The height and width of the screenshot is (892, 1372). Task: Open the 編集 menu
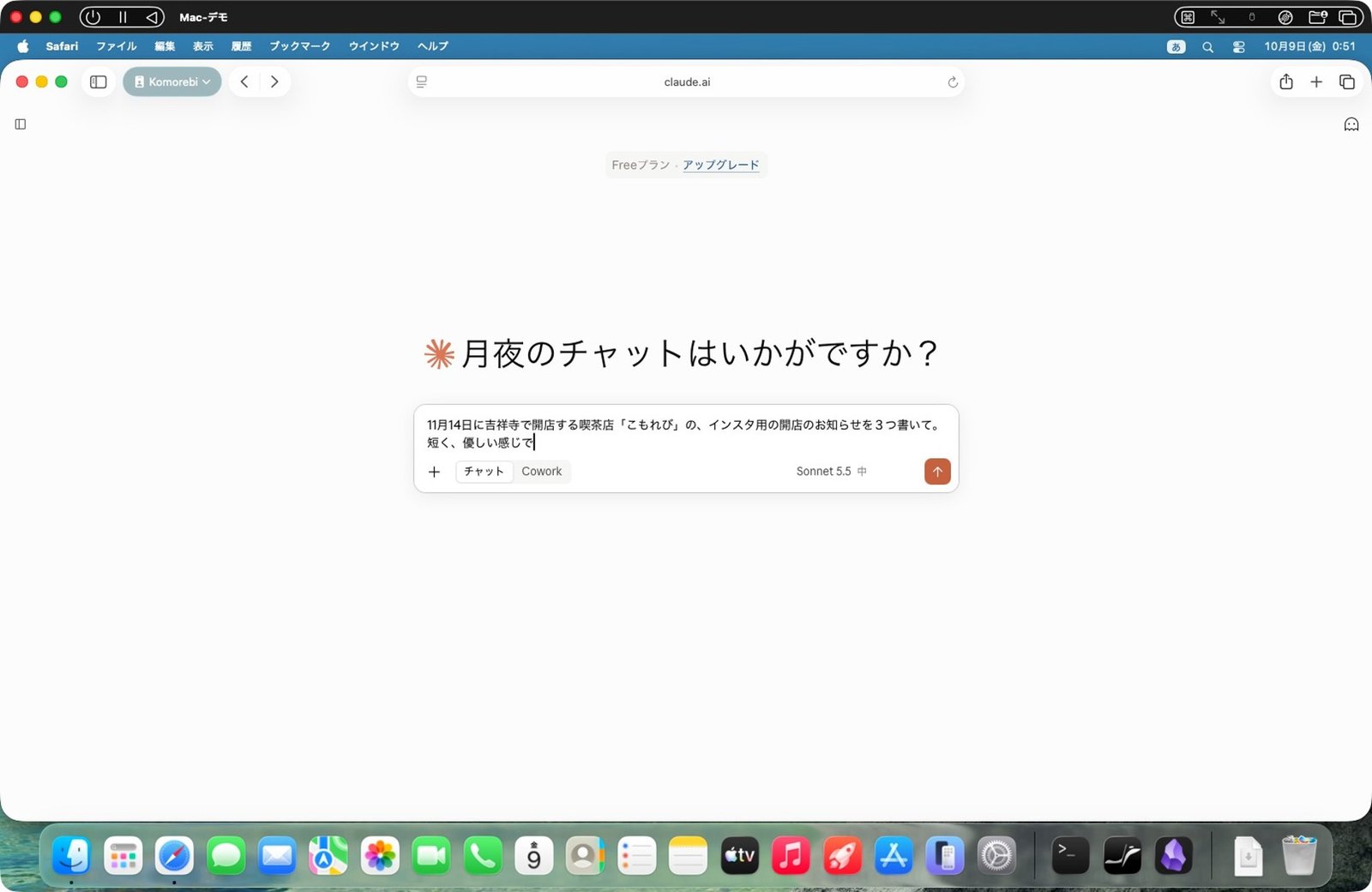[x=165, y=46]
